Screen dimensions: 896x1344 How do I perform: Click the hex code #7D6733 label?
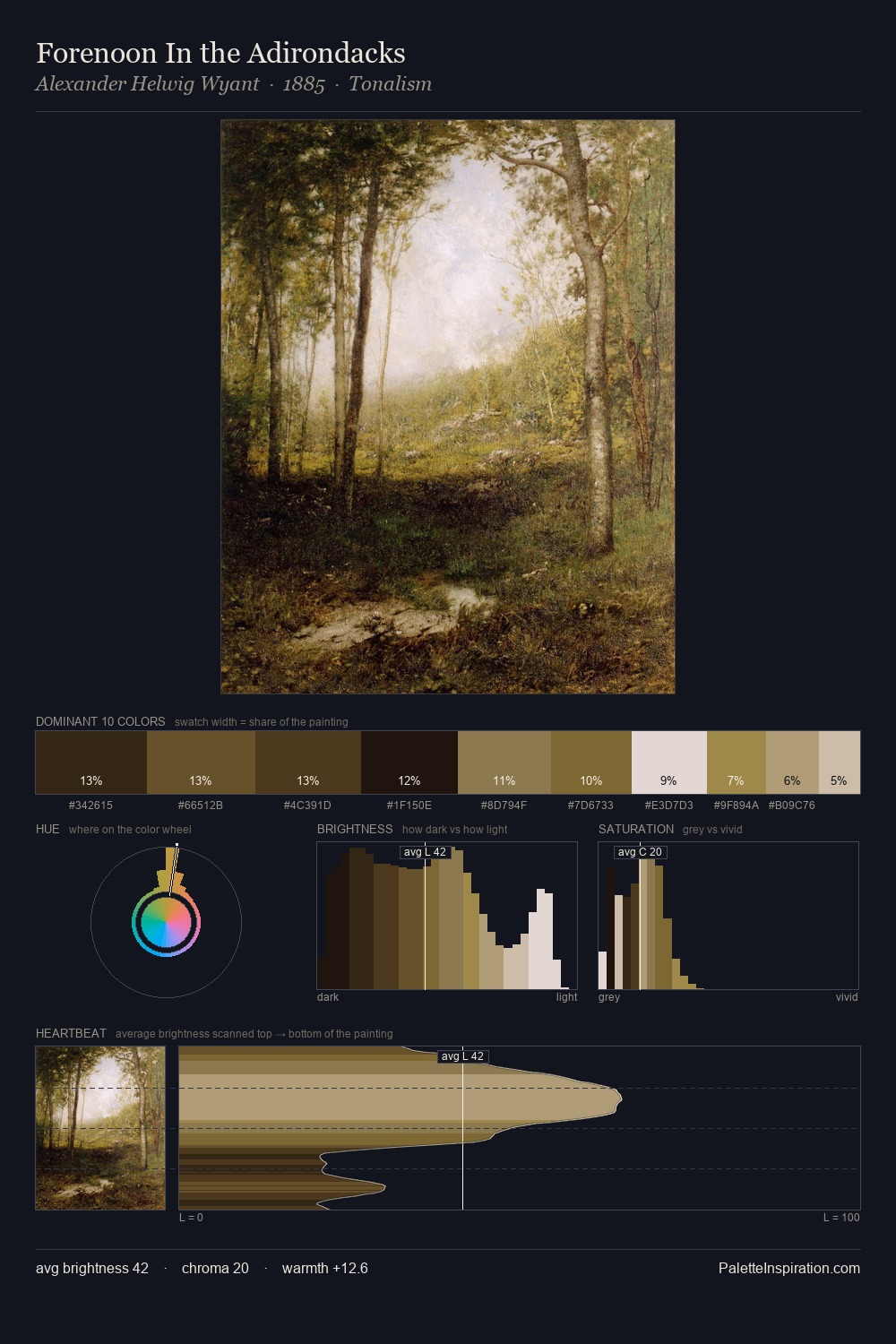coord(590,806)
